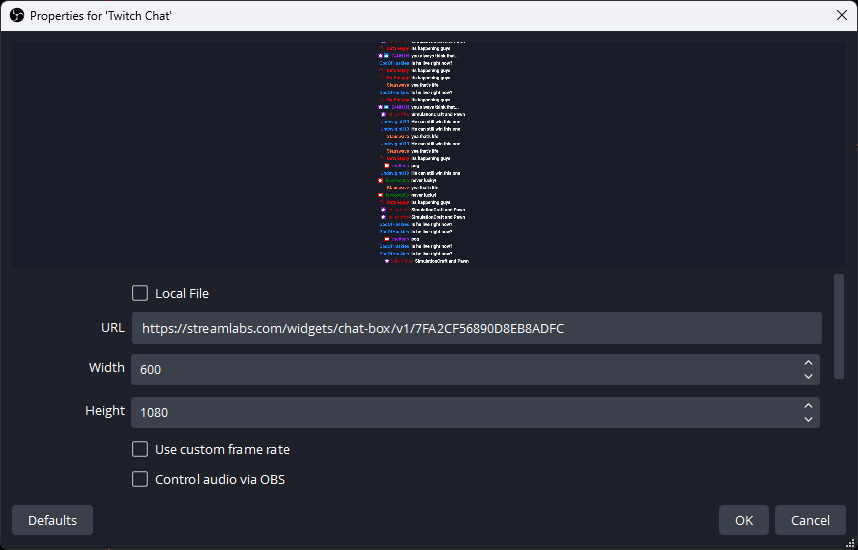Image resolution: width=858 pixels, height=550 pixels.
Task: Confirm settings with the OK button
Action: 744,520
